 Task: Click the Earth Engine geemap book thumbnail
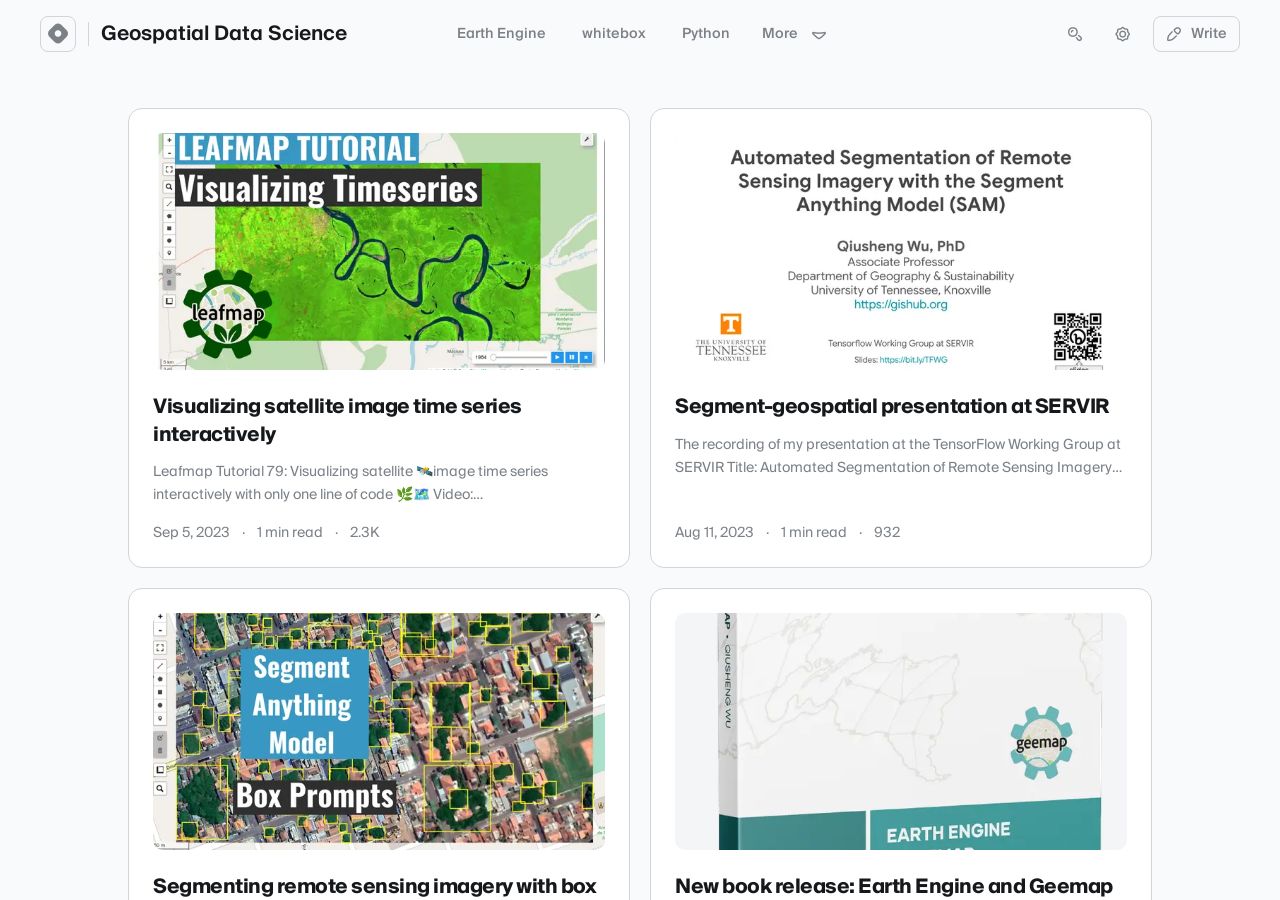(901, 731)
